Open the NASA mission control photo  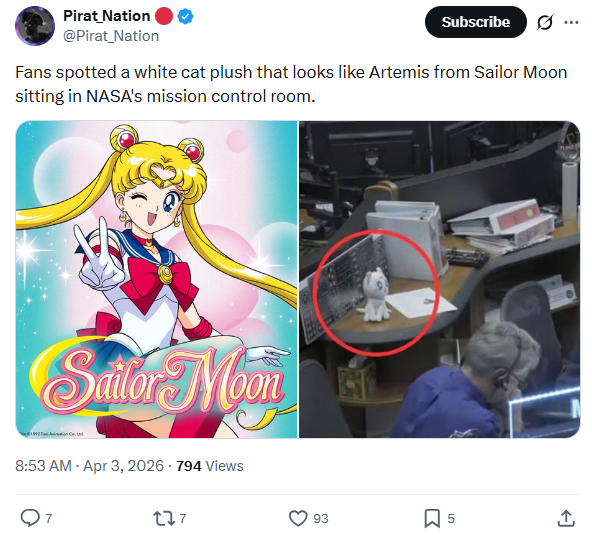tap(439, 279)
